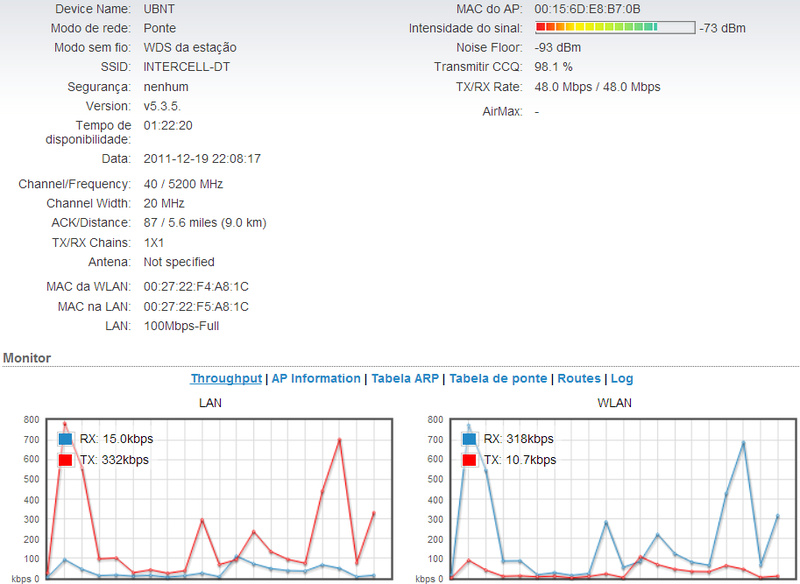Click wireless mode WDS da estação
Screen dimensions: 800x584
(x=190, y=47)
